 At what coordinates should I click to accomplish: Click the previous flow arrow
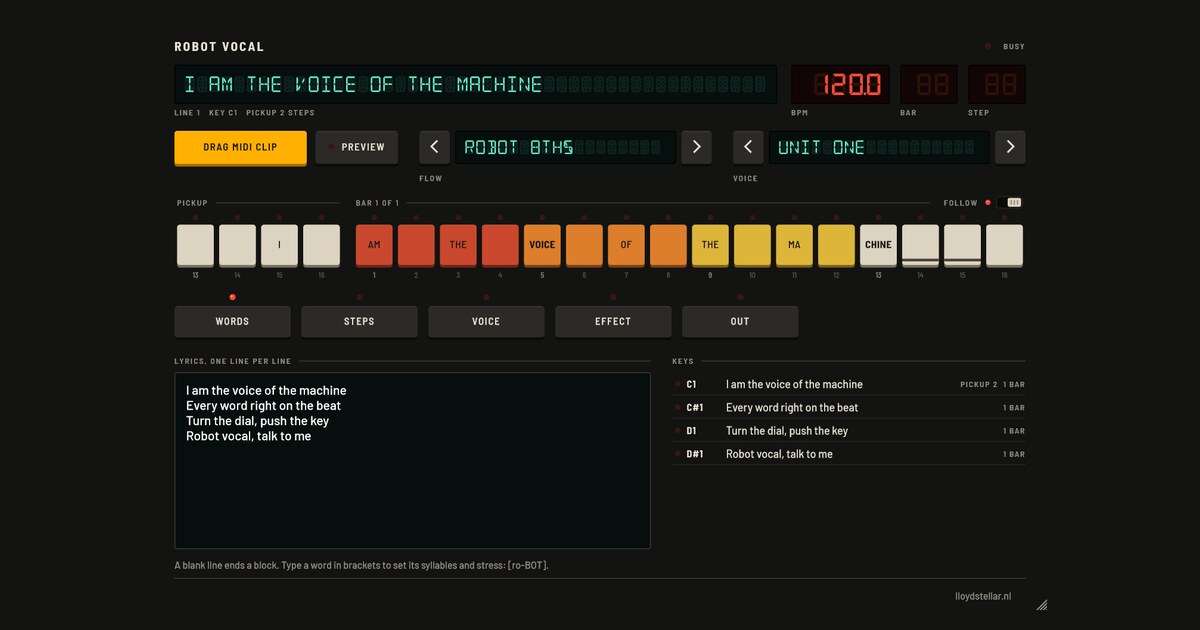click(x=434, y=147)
